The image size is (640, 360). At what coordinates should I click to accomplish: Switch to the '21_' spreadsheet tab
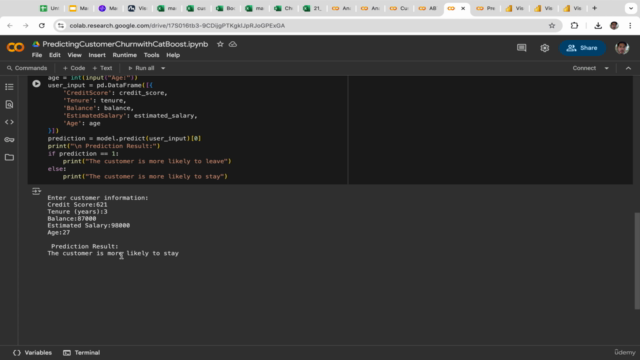(312, 8)
